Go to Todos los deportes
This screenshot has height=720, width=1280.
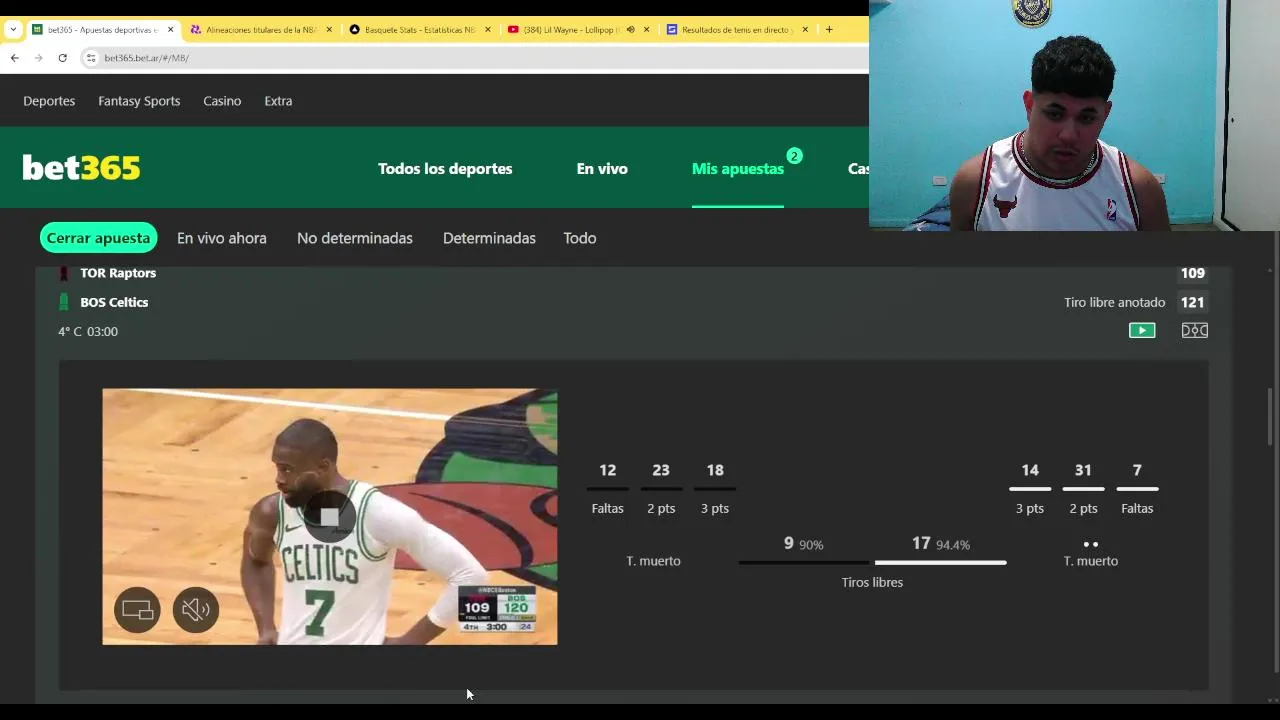click(x=445, y=169)
